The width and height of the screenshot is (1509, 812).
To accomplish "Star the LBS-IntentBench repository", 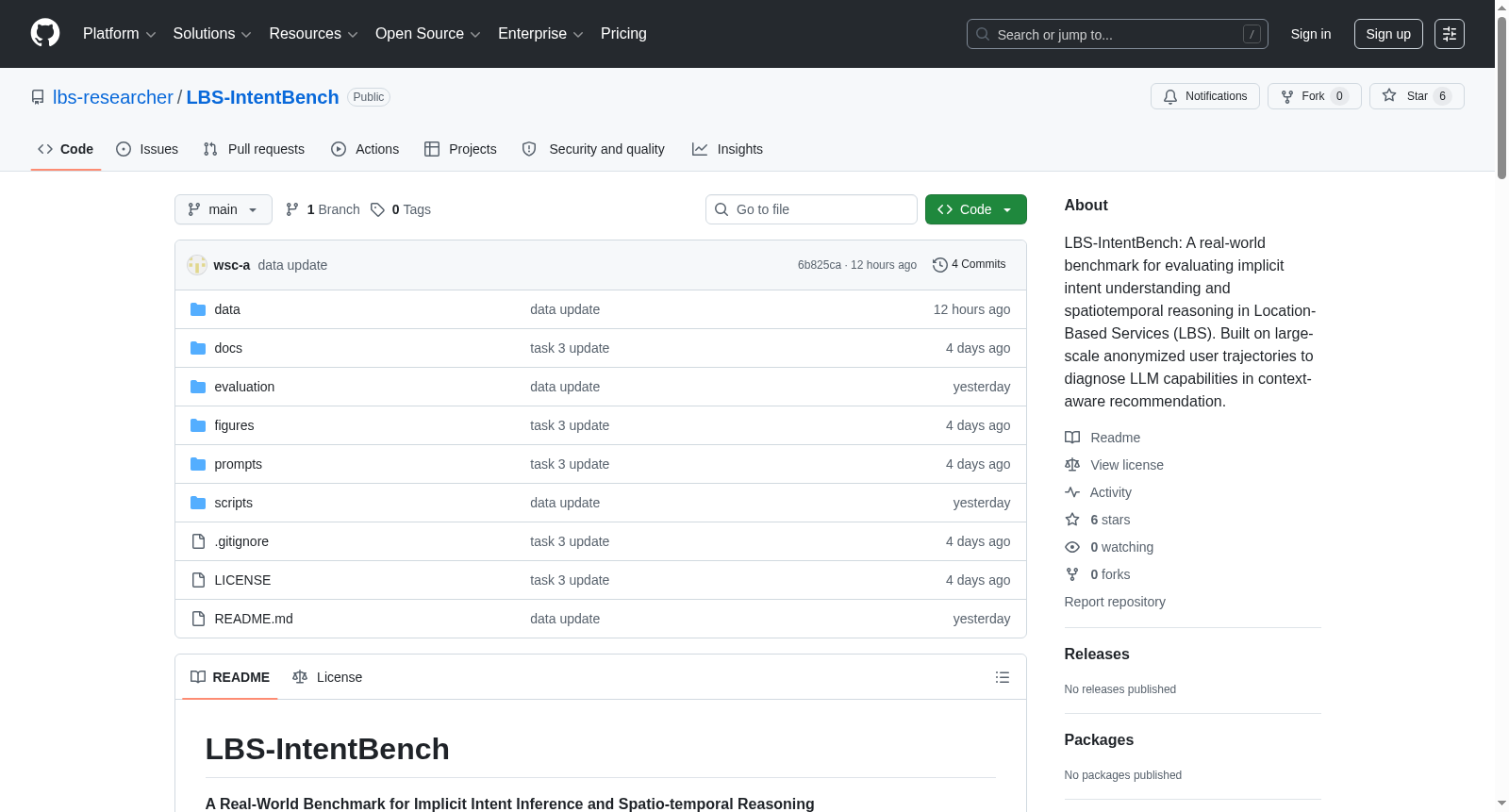I will pyautogui.click(x=1417, y=96).
